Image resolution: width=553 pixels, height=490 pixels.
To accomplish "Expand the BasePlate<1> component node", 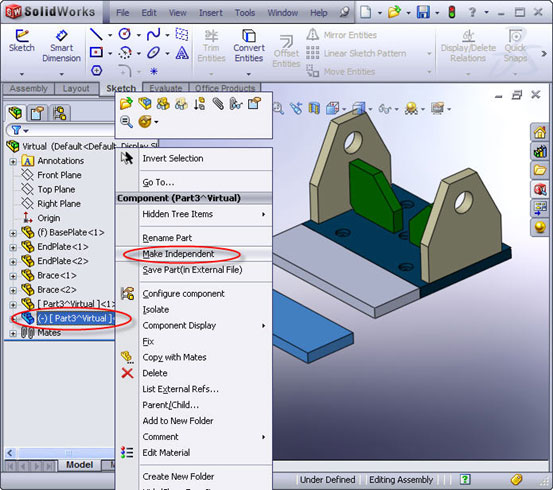I will coord(13,233).
